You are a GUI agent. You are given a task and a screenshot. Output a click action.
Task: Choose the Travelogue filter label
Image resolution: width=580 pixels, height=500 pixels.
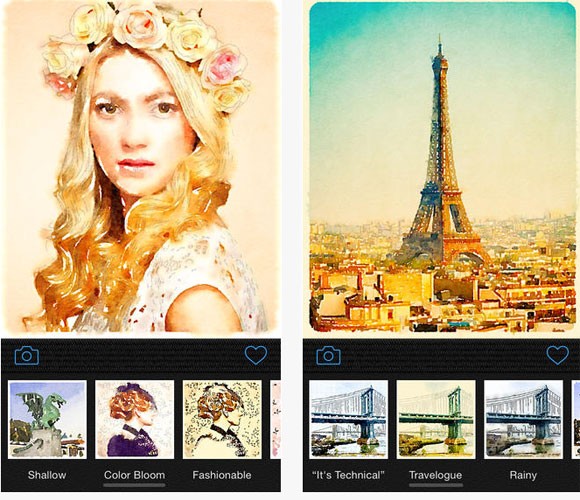click(435, 475)
